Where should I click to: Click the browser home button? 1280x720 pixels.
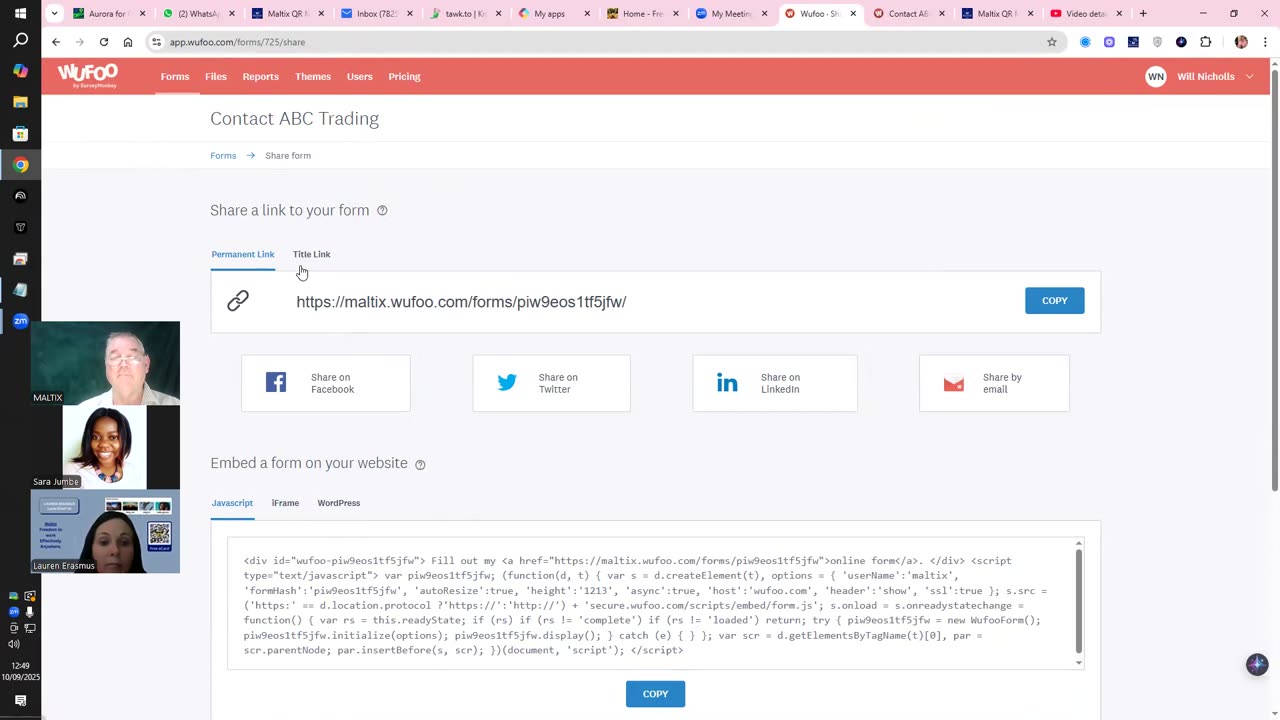coord(128,42)
